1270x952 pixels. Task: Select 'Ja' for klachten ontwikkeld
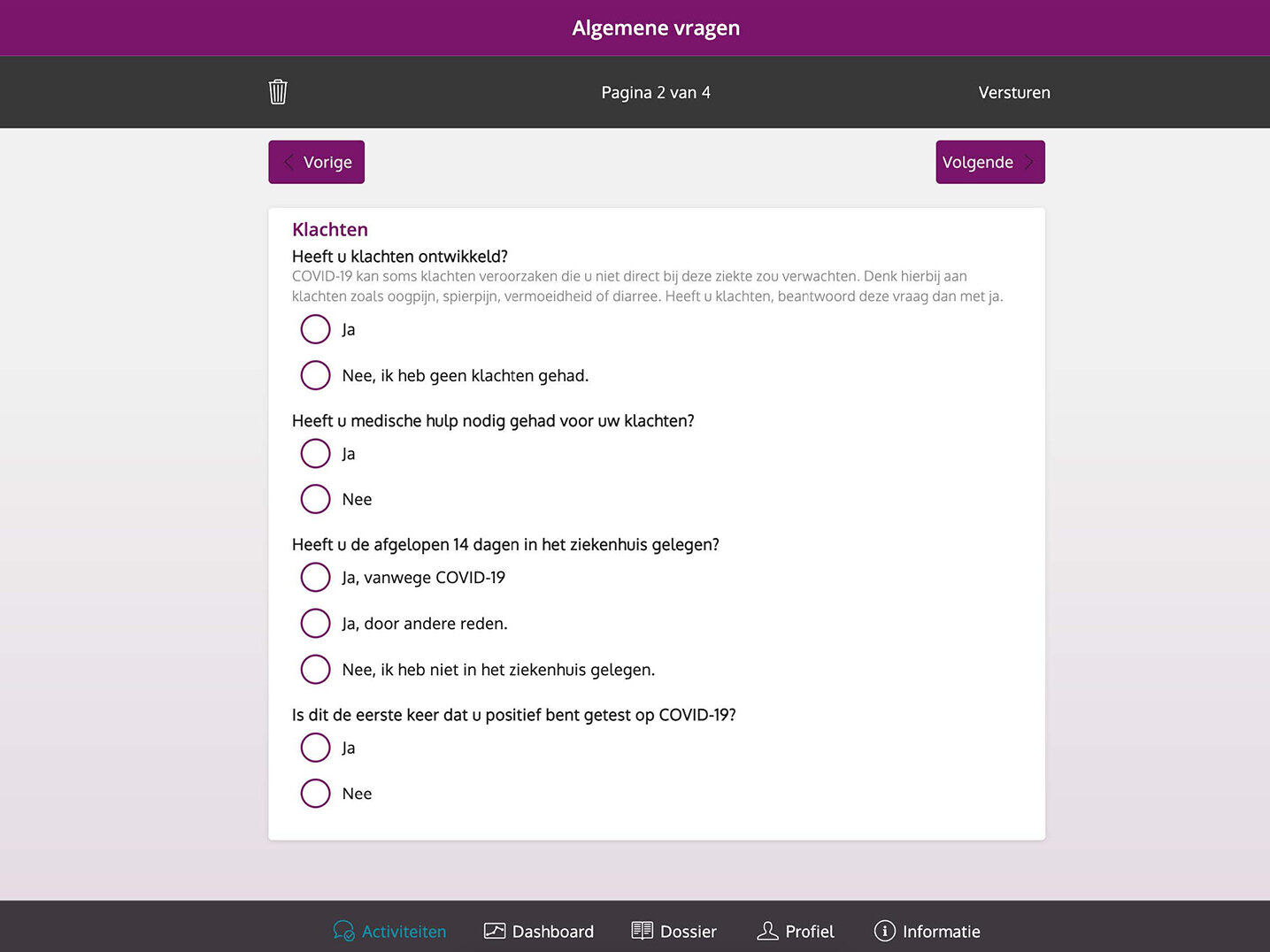315,329
